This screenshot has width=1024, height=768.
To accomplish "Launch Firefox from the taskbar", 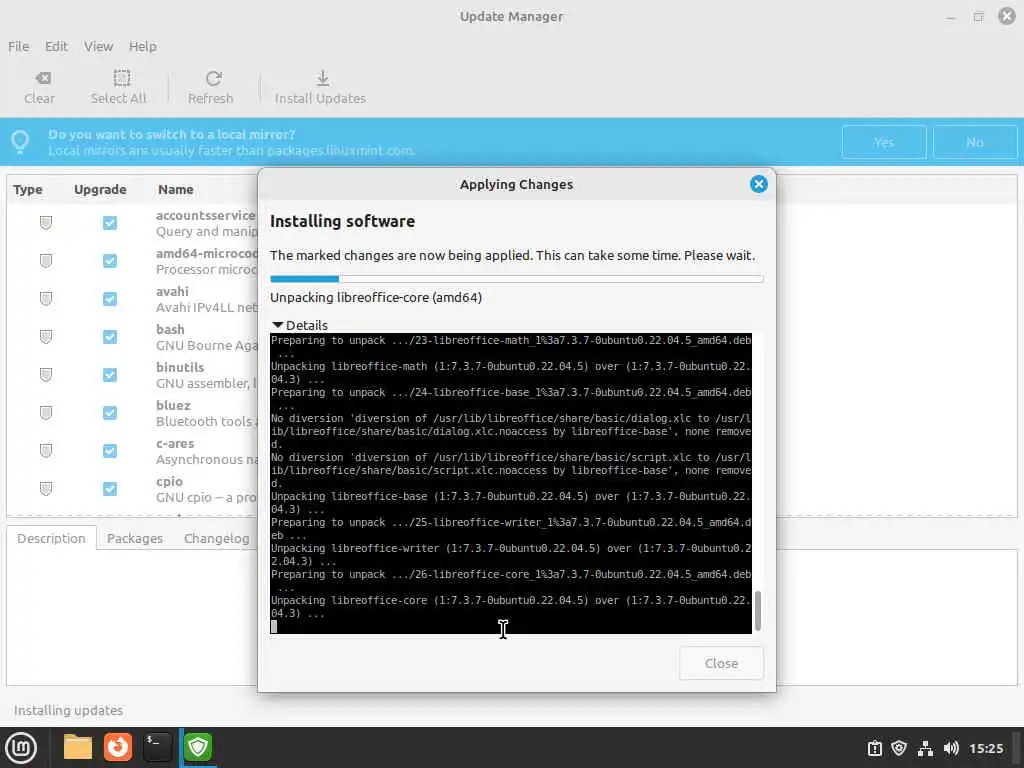I will (118, 747).
